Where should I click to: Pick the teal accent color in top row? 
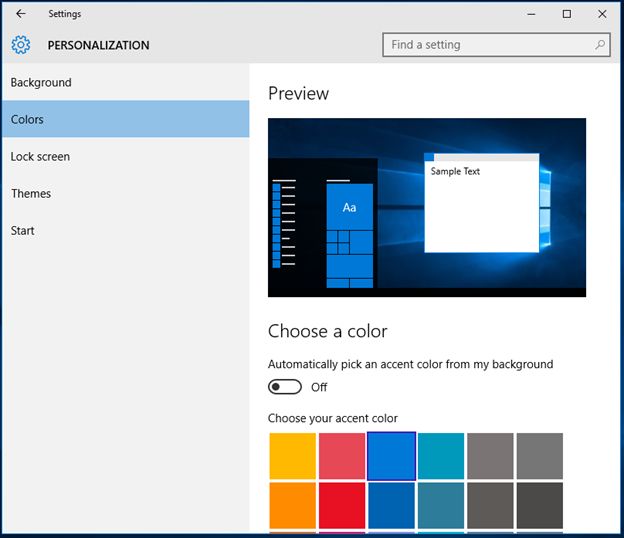pyautogui.click(x=441, y=456)
